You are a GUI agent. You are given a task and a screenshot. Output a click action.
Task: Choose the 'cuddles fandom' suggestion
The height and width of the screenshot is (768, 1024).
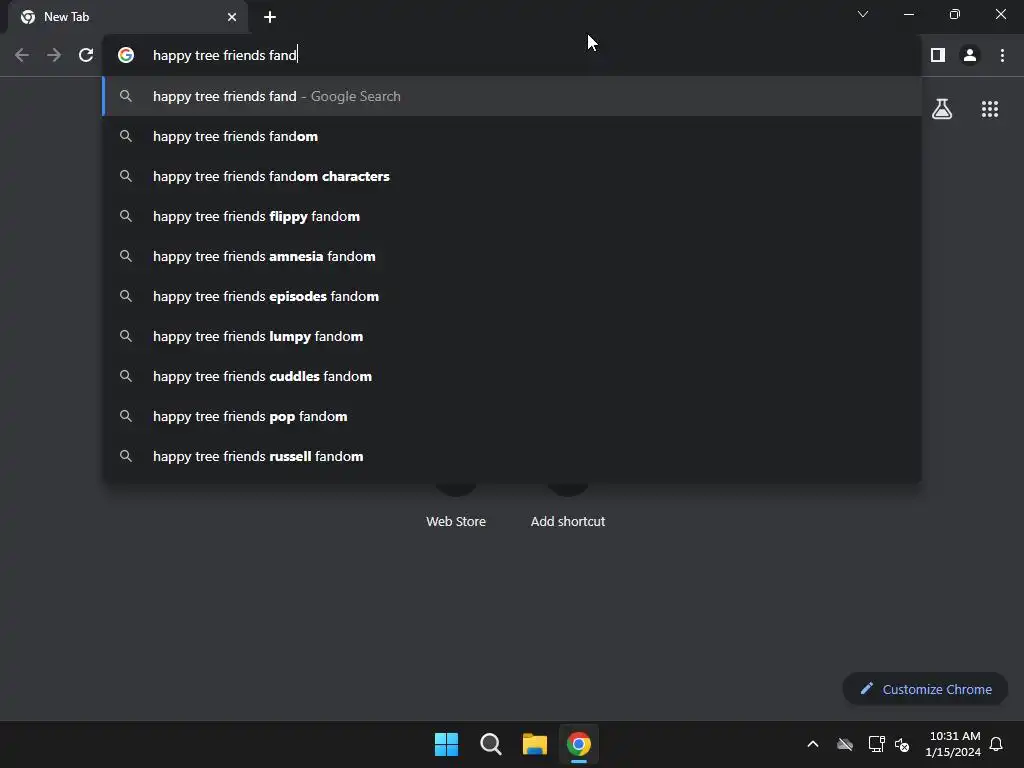(513, 376)
